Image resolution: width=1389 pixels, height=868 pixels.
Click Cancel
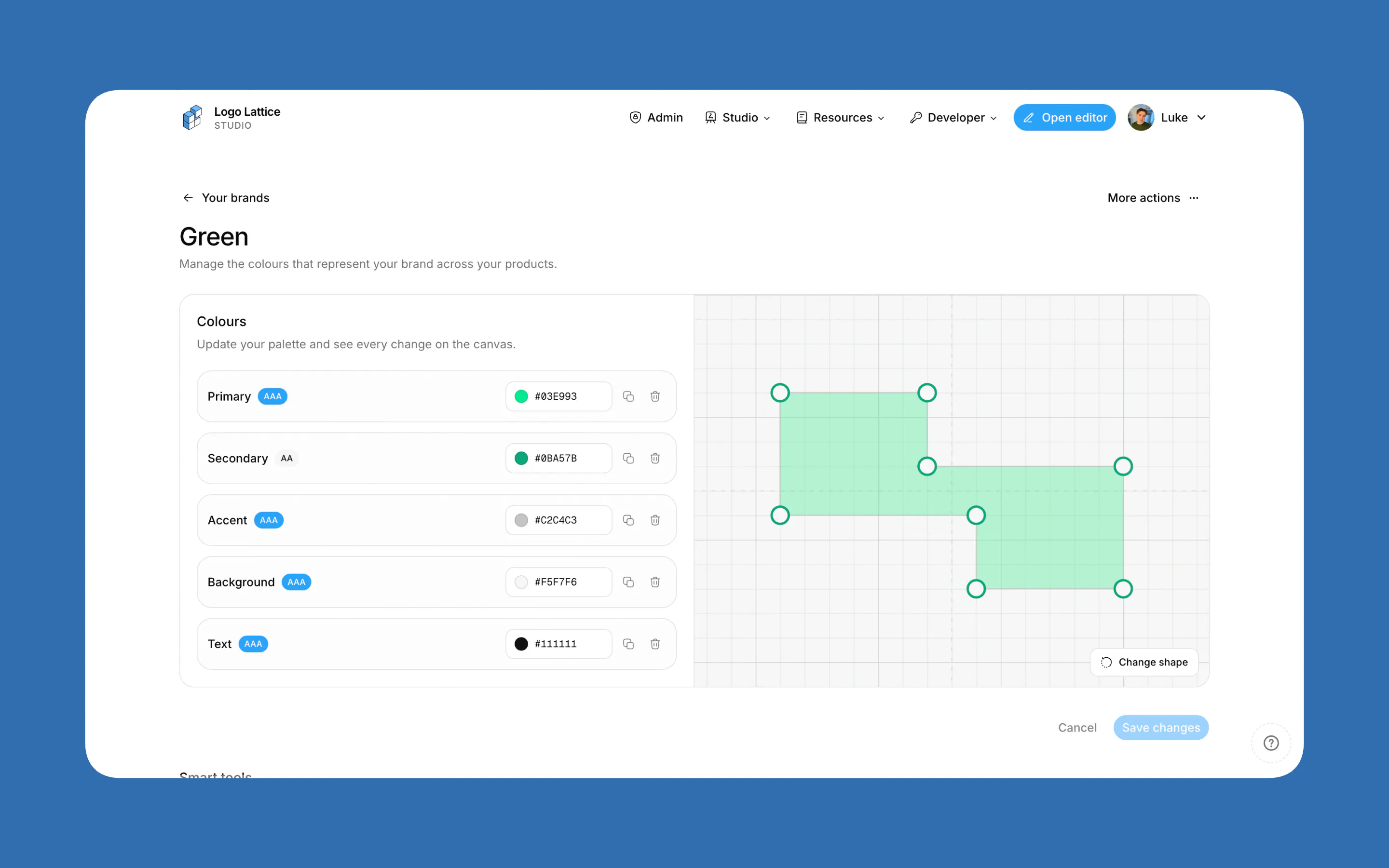tap(1077, 728)
